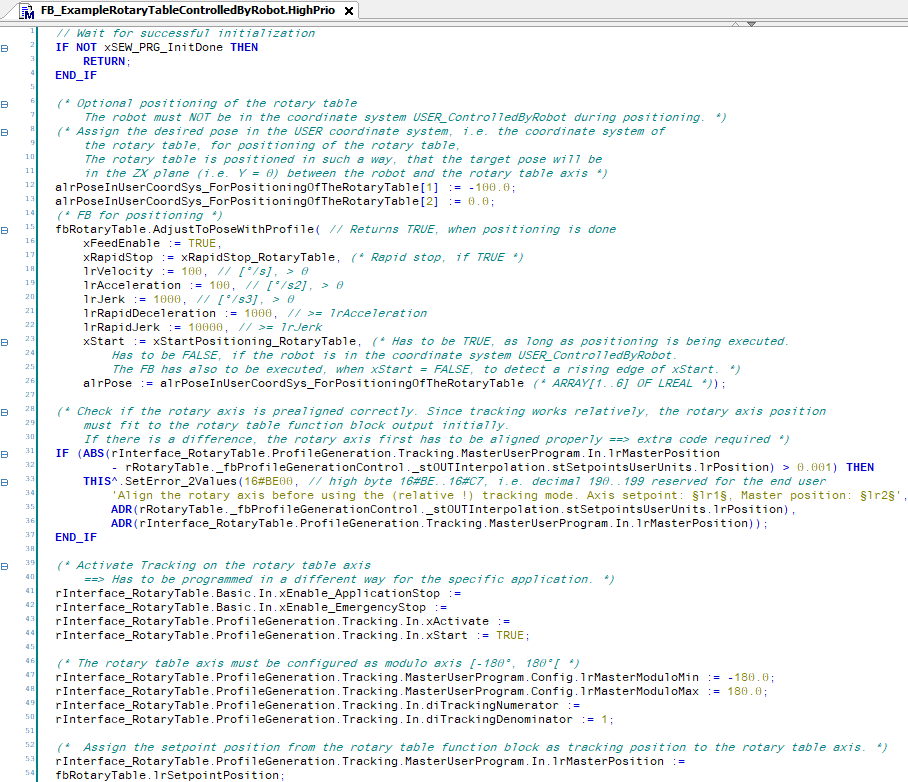908x782 pixels.
Task: Collapse the fbRotaryTable.AdjustToPoseWithProfile call
Action: (6, 229)
